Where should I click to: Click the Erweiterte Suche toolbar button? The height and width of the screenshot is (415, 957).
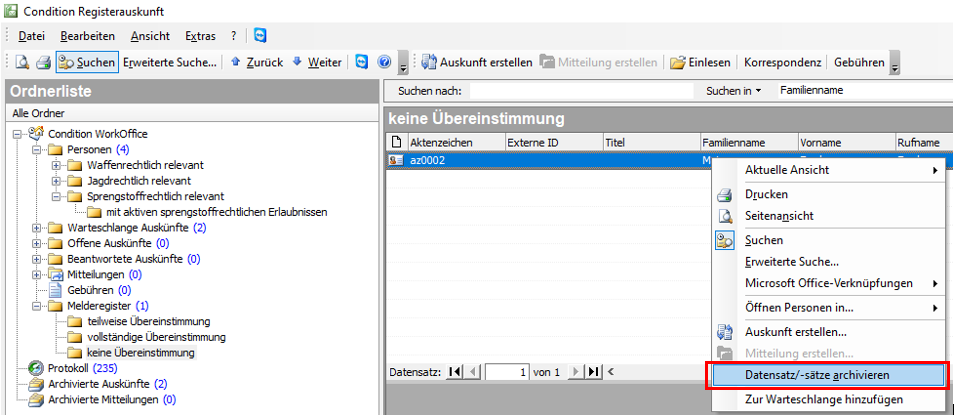(x=169, y=62)
